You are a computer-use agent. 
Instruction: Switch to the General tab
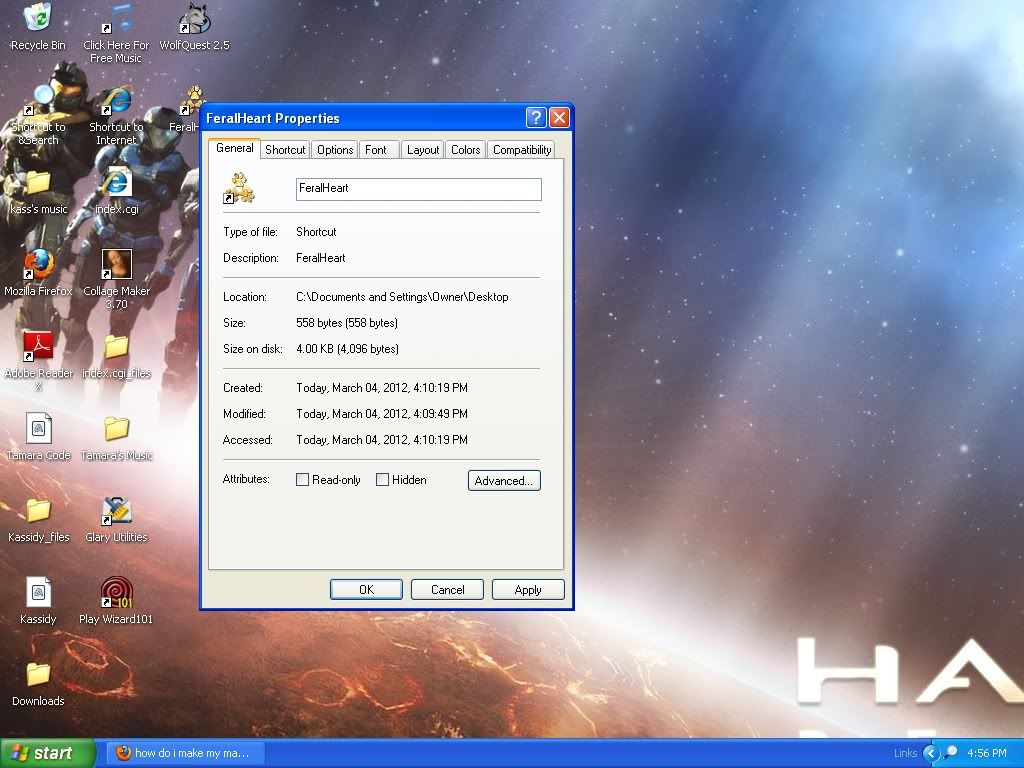[x=234, y=148]
